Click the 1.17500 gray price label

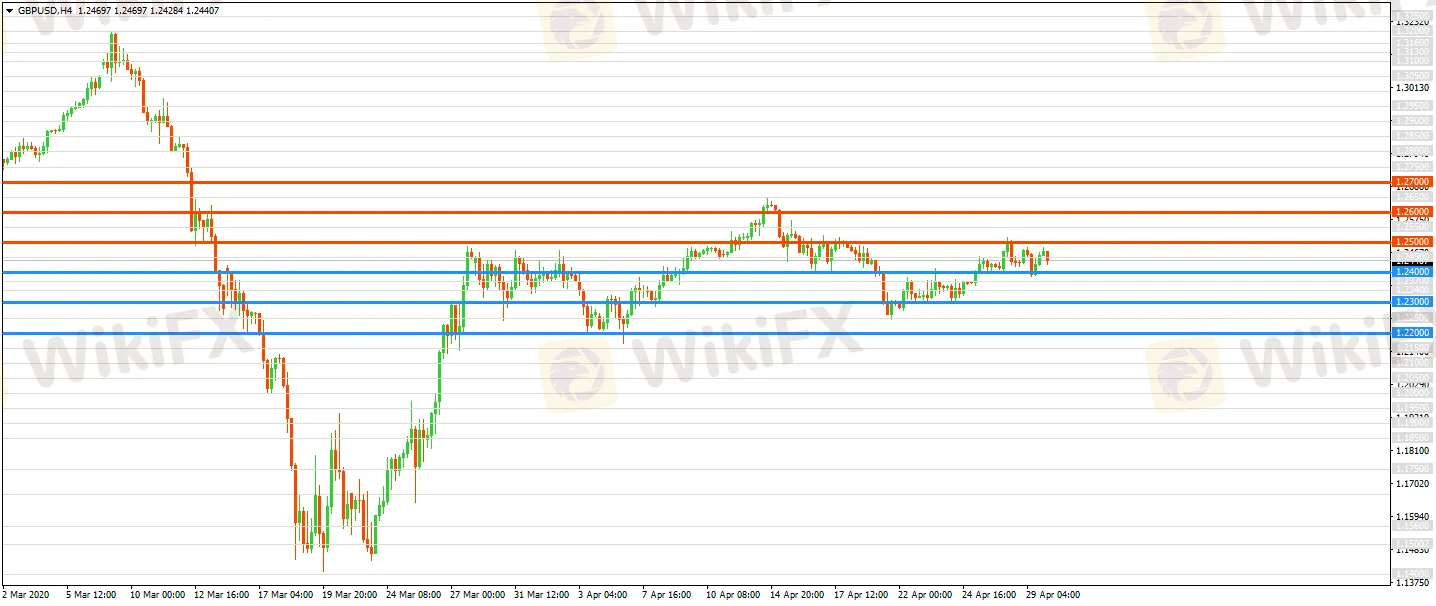(1412, 469)
